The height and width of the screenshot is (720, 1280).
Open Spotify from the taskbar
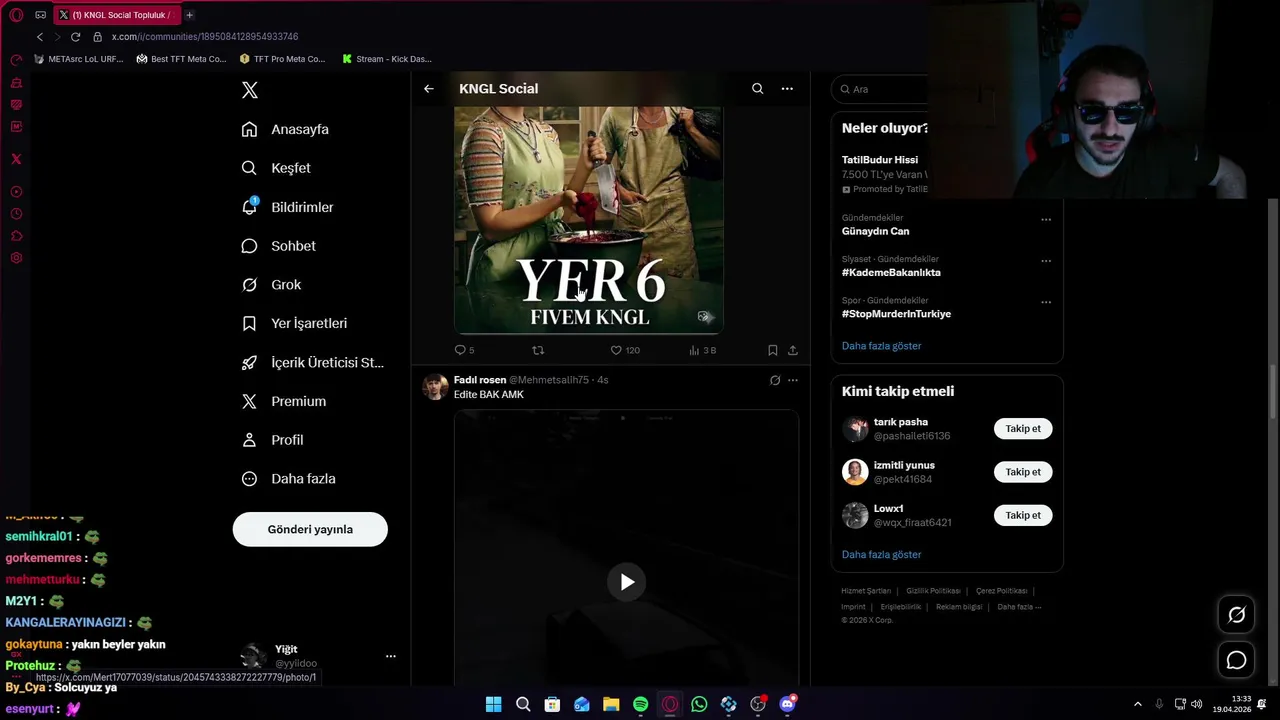click(x=641, y=704)
